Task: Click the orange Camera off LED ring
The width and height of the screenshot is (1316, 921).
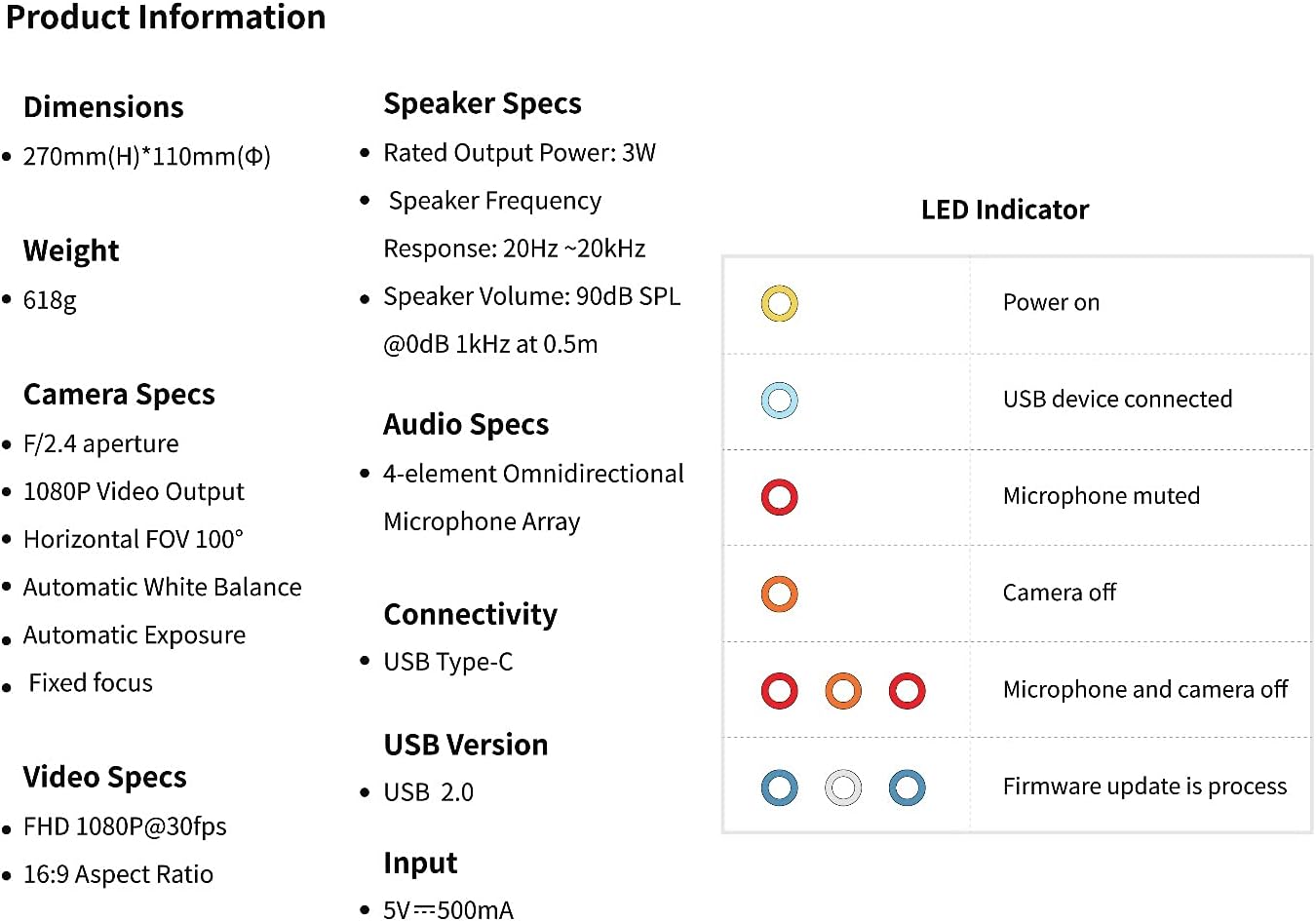Action: pos(779,594)
